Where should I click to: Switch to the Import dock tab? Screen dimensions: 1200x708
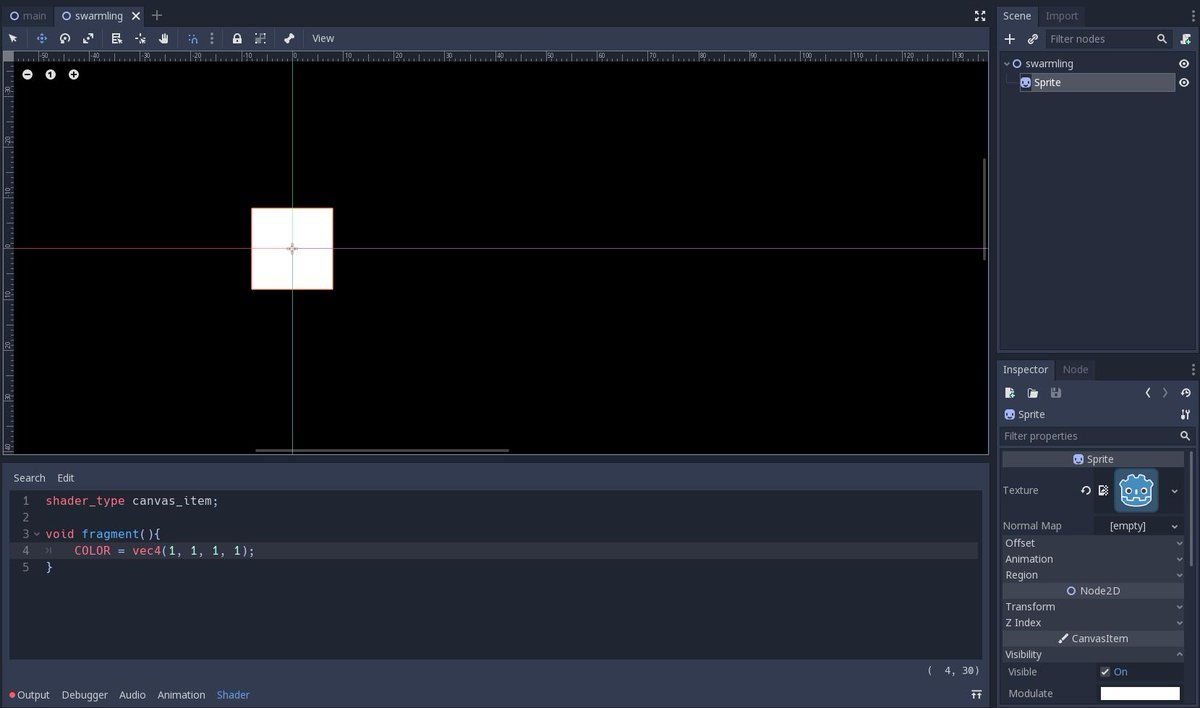coord(1062,15)
